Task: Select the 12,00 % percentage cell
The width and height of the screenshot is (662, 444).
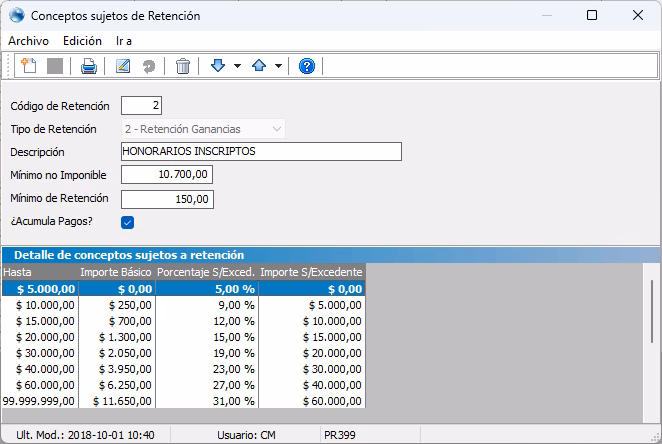Action: [x=207, y=321]
